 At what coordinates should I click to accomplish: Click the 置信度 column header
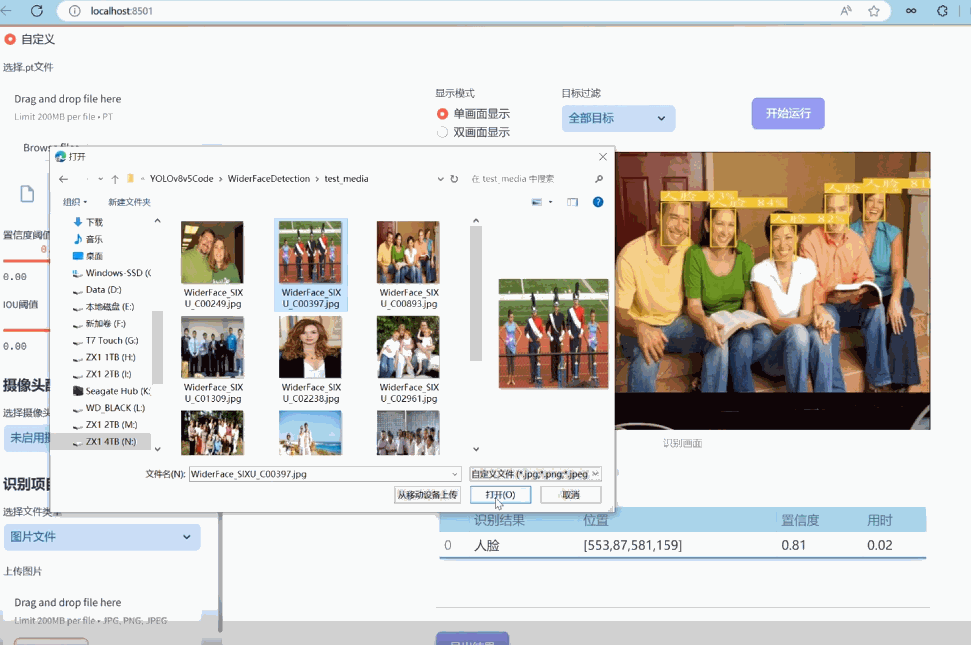click(800, 521)
